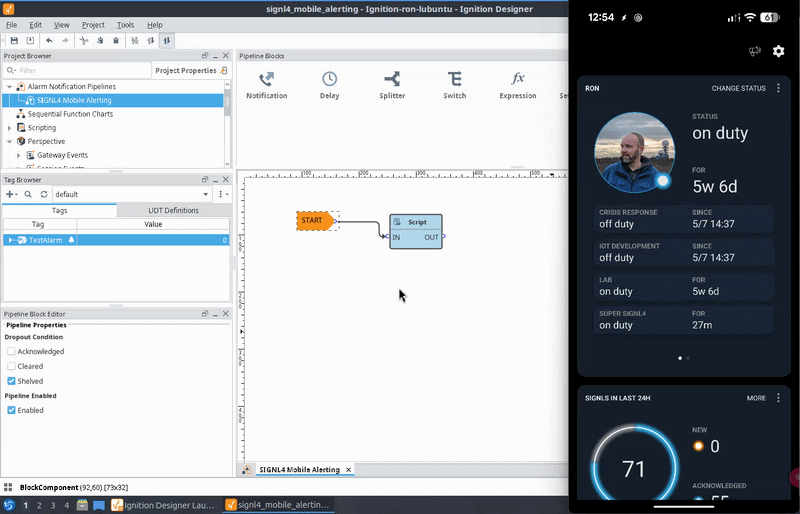Screen dimensions: 800x514
Task: Tap MORE on Signls in last 24h card
Action: tap(756, 398)
